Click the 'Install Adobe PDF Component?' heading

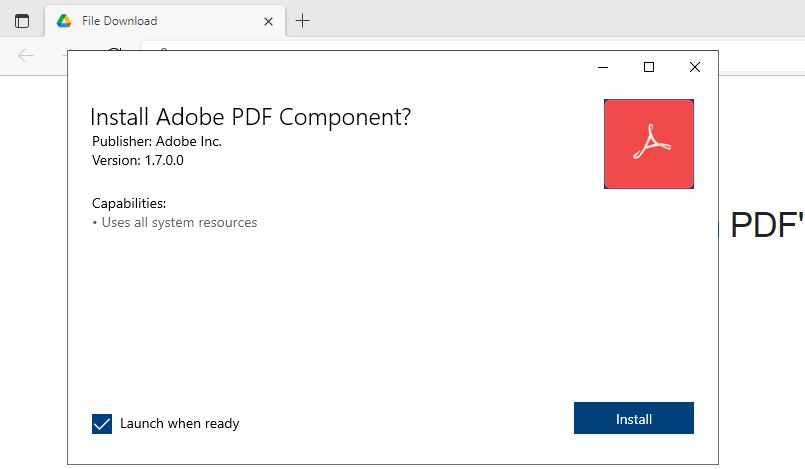[251, 118]
